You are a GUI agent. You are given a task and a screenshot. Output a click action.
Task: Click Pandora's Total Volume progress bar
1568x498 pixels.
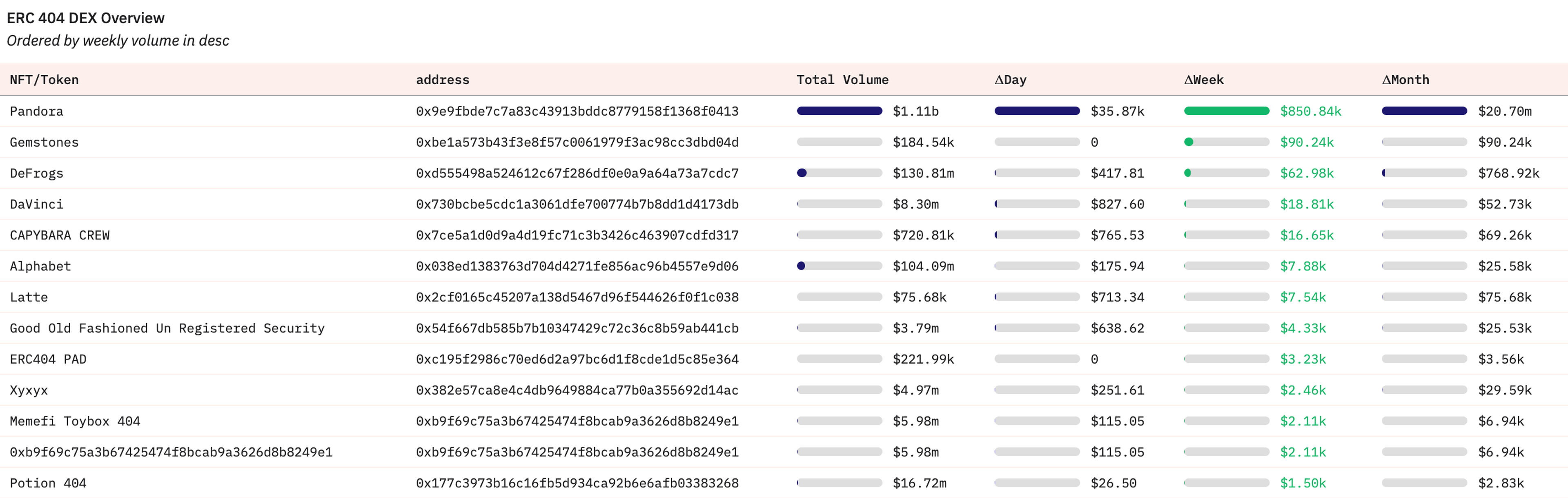click(x=840, y=111)
